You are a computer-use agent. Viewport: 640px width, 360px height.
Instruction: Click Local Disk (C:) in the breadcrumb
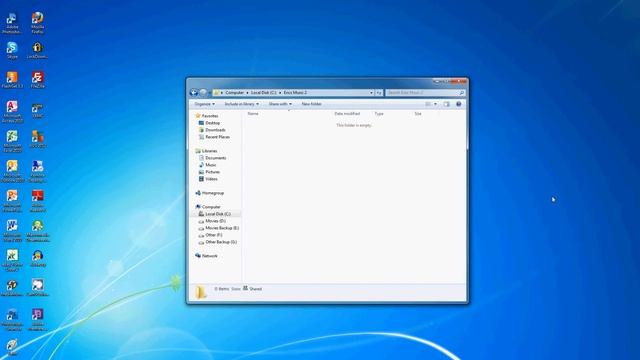(x=263, y=93)
